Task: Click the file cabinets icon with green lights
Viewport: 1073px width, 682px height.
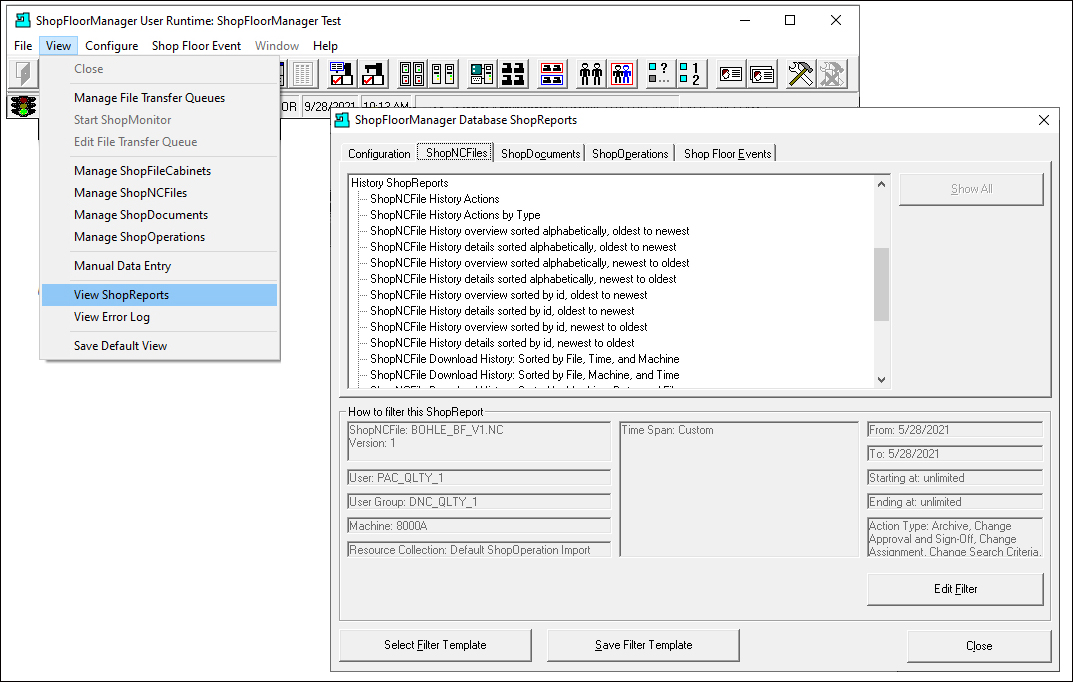Action: coord(443,73)
